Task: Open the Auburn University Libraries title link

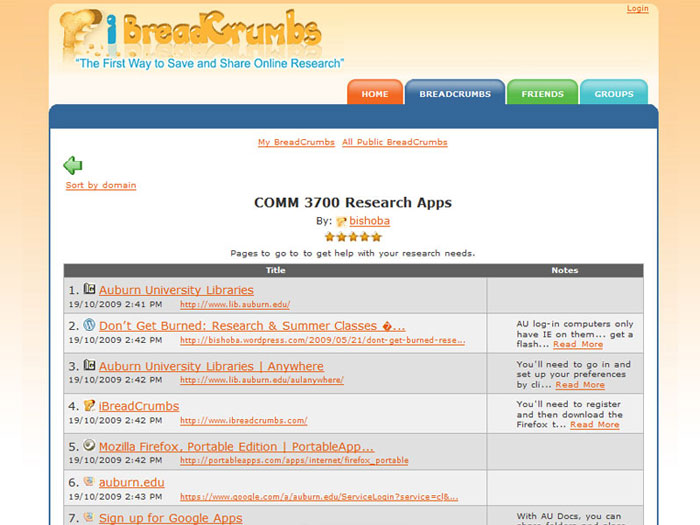Action: click(176, 290)
